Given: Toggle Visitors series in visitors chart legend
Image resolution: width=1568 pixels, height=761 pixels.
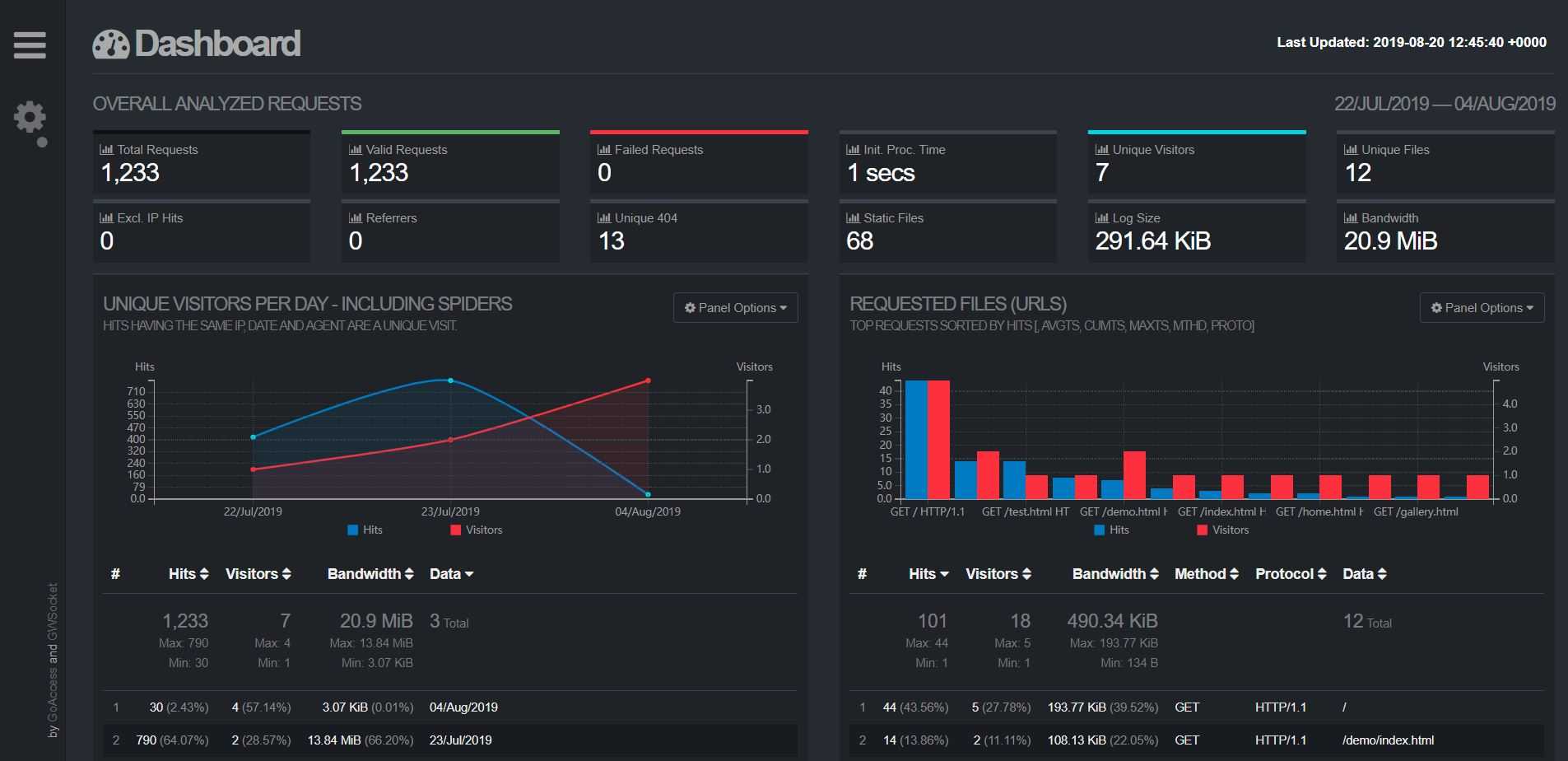Looking at the screenshot, I should (x=476, y=530).
